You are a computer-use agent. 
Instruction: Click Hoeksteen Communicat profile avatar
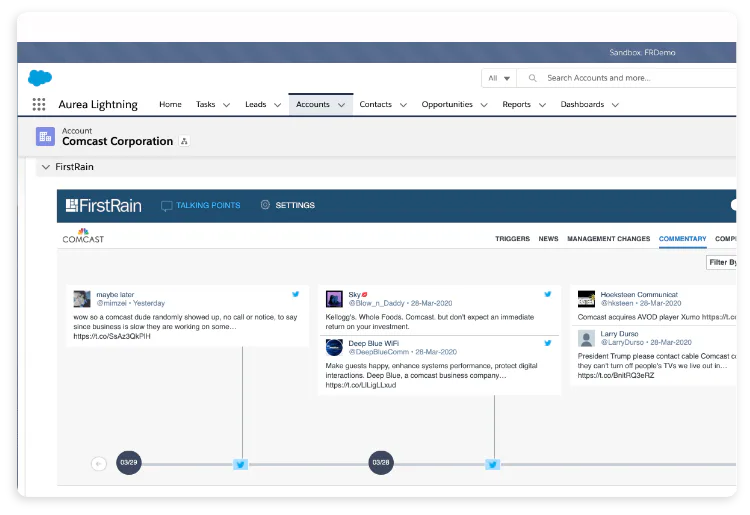pyautogui.click(x=586, y=299)
